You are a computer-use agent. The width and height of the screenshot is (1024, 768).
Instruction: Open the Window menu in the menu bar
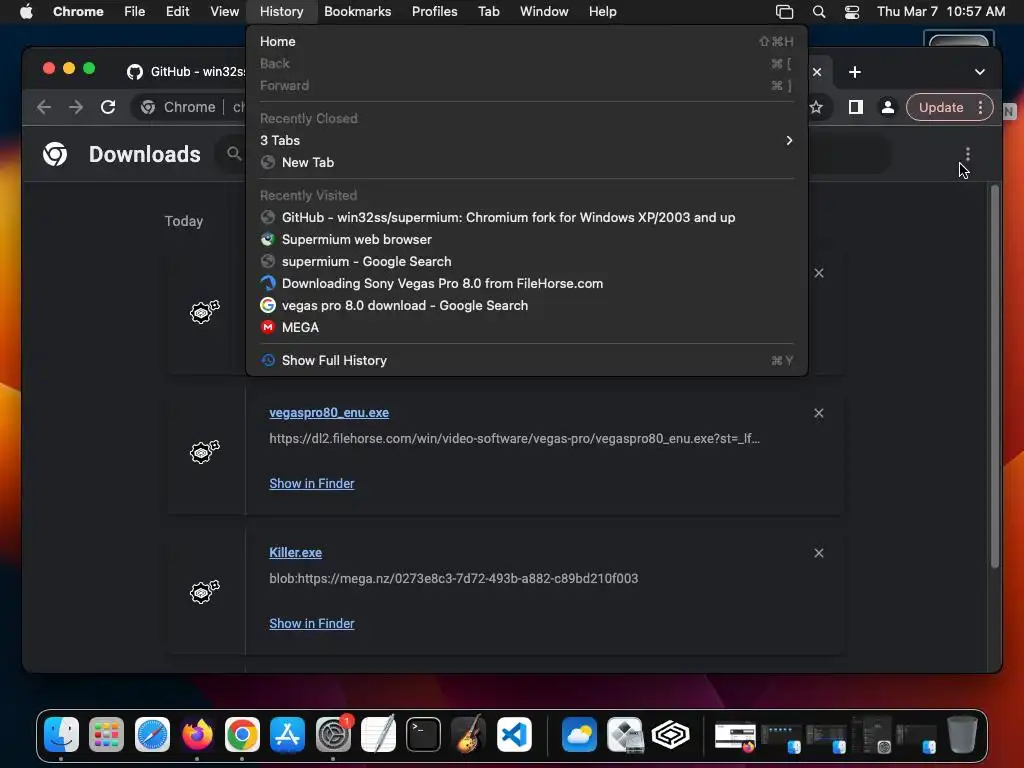[x=544, y=12]
